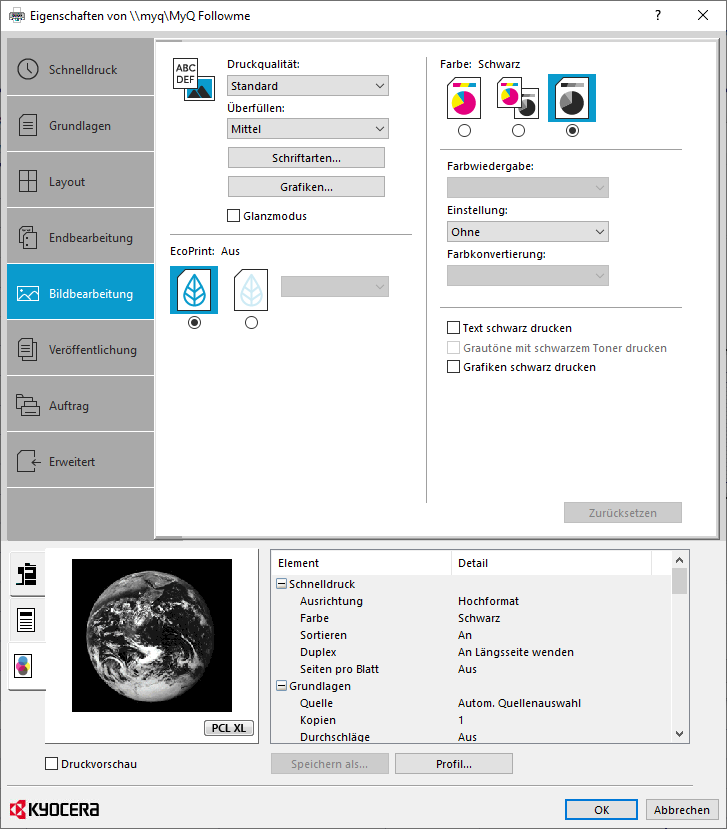The height and width of the screenshot is (829, 727).
Task: Open the Überfüllen dropdown set to Mittel
Action: pos(308,129)
